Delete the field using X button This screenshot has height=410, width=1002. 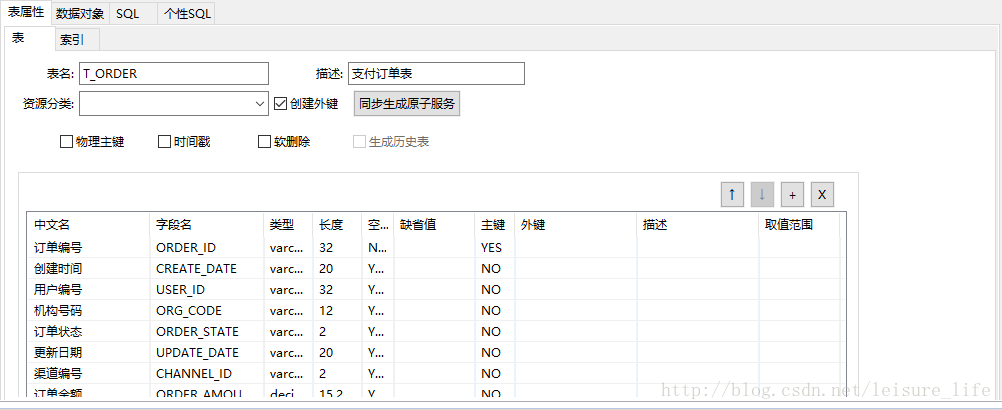(822, 195)
